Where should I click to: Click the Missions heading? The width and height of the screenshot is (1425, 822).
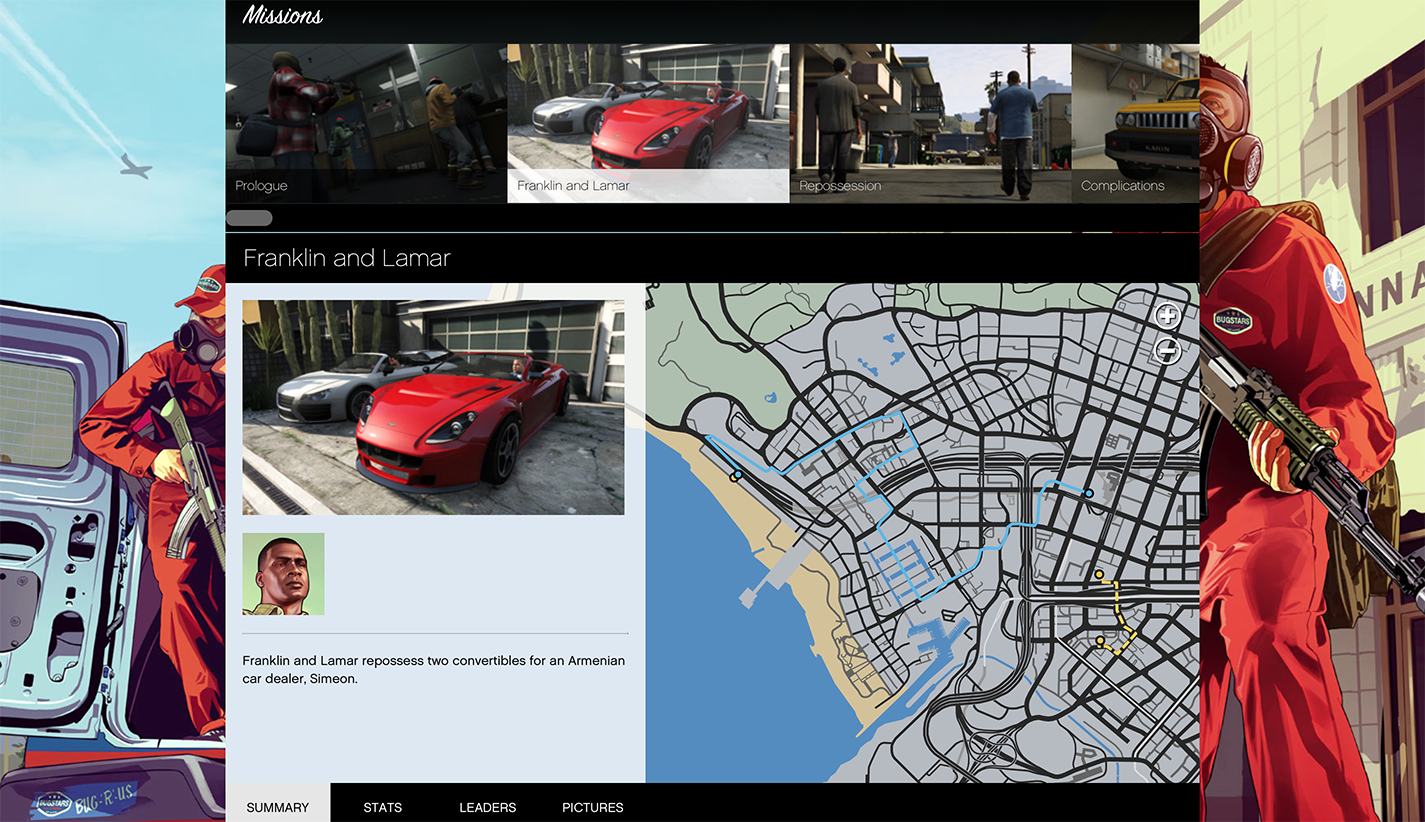point(283,15)
